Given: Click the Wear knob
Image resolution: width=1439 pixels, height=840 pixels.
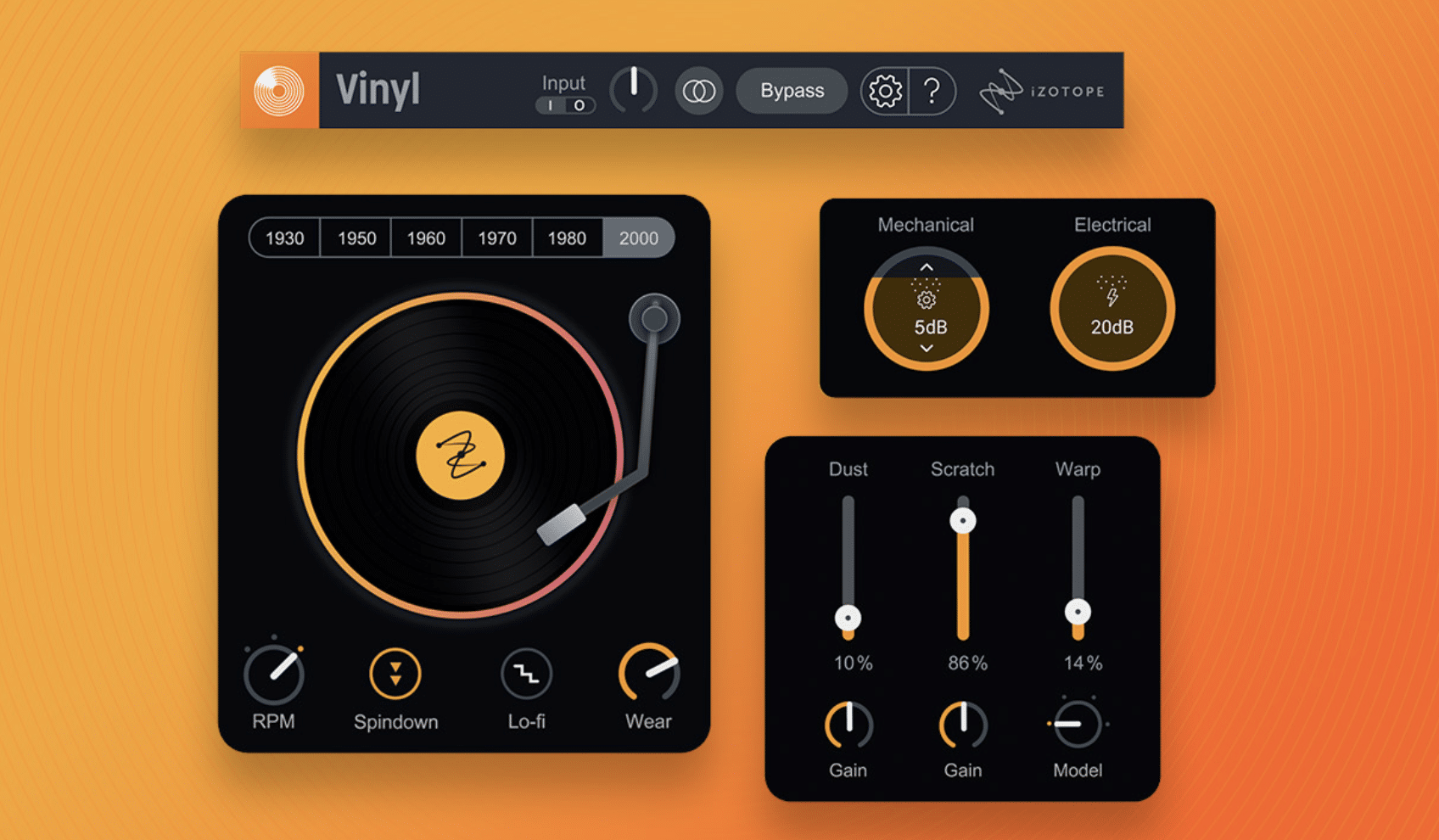Looking at the screenshot, I should [649, 673].
